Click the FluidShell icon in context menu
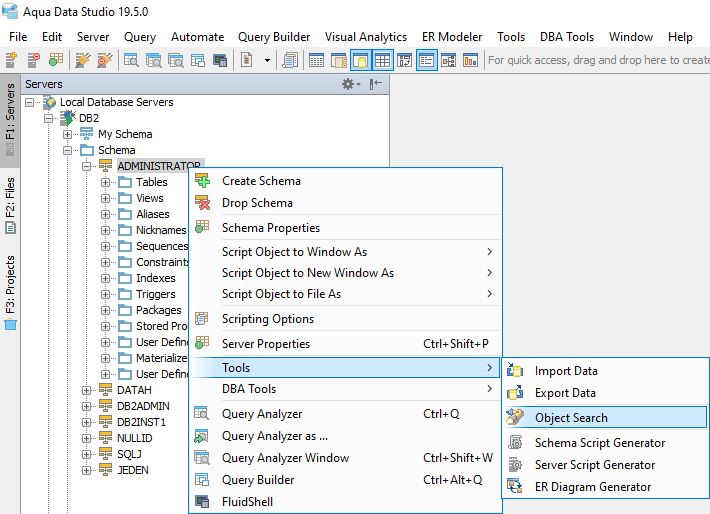710x514 pixels. pos(203,502)
